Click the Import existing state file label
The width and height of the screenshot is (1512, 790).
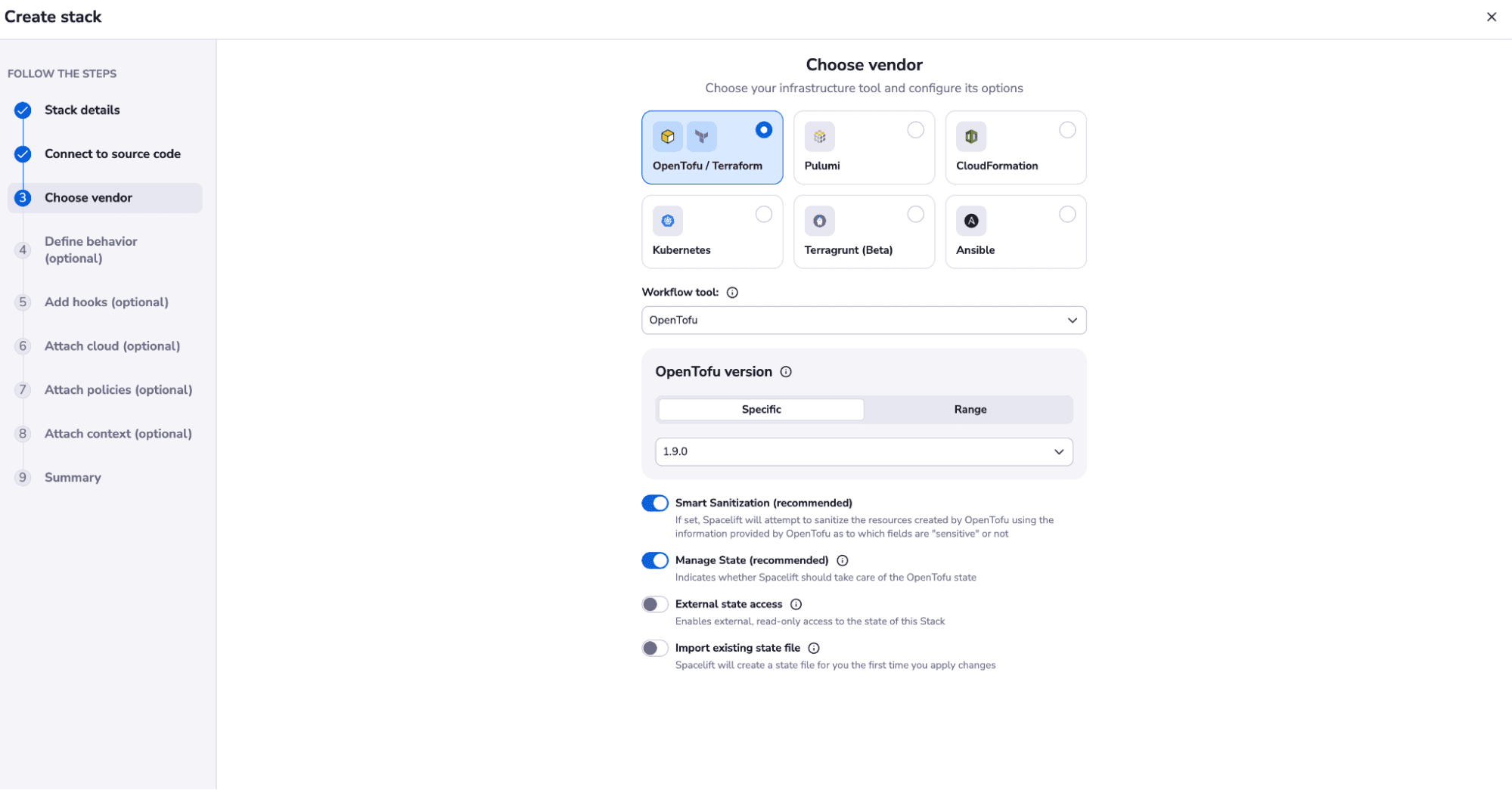(737, 649)
